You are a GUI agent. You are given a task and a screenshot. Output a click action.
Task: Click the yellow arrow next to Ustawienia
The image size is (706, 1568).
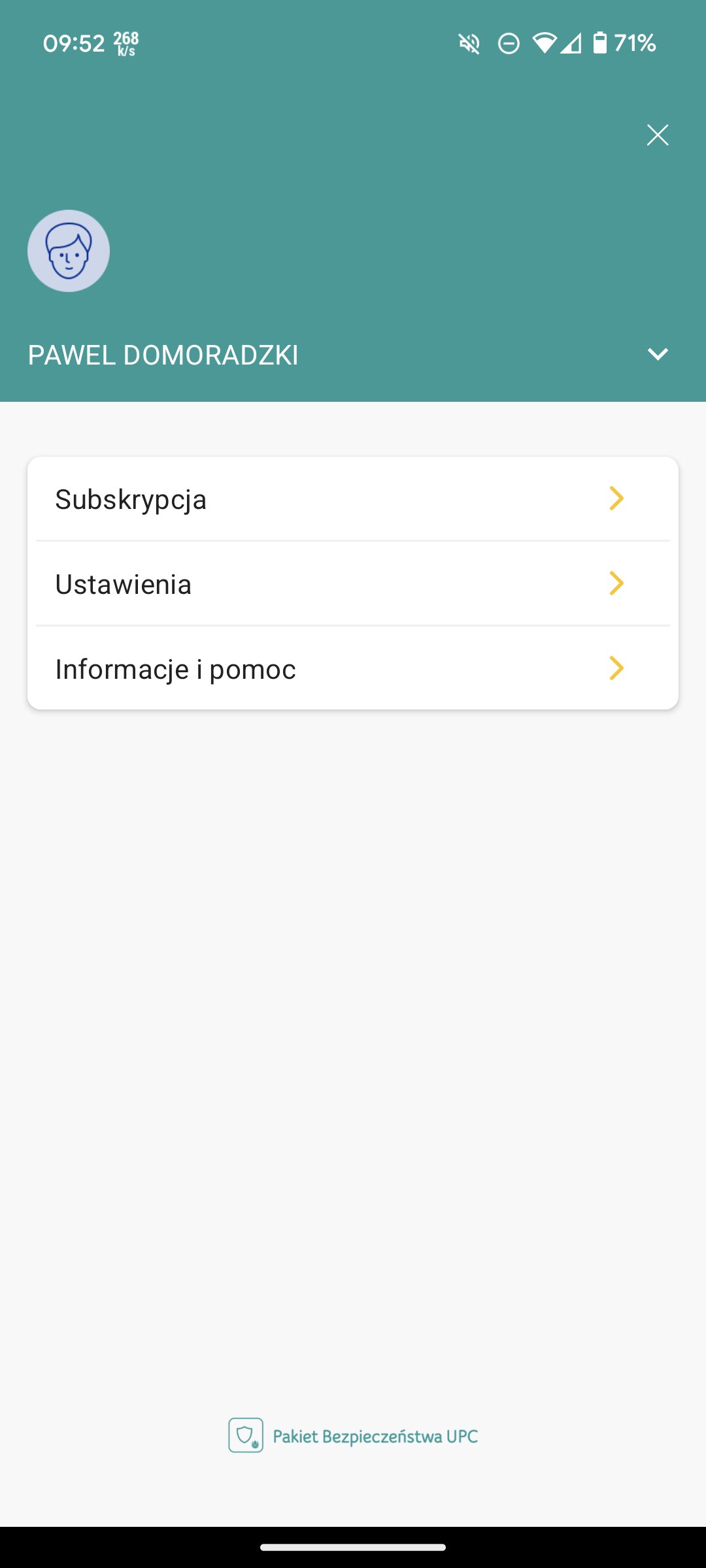pyautogui.click(x=616, y=583)
